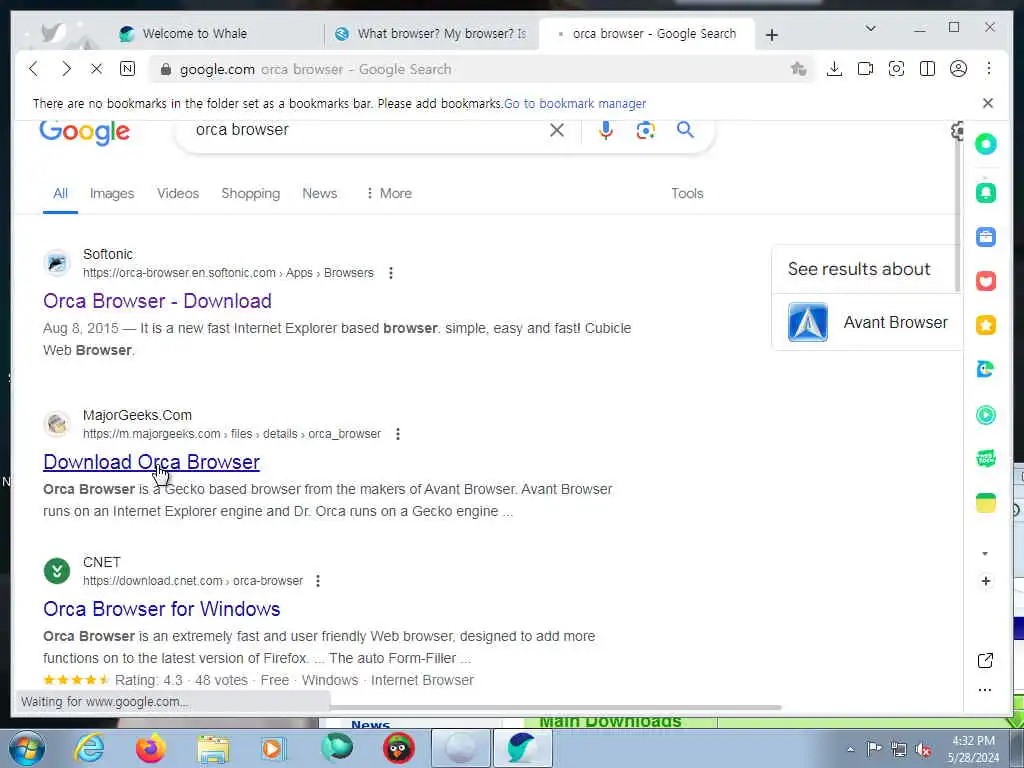The height and width of the screenshot is (768, 1024).
Task: Click the horizontal page scrollbar
Action: (x=555, y=707)
